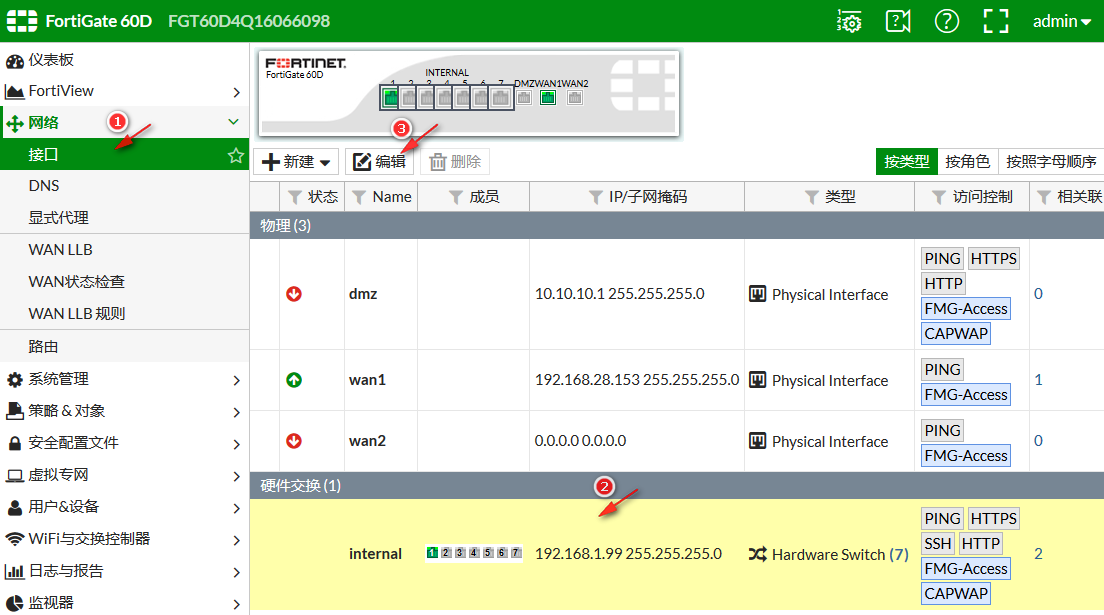Click the Name column filter icon
The width and height of the screenshot is (1104, 615).
point(359,197)
